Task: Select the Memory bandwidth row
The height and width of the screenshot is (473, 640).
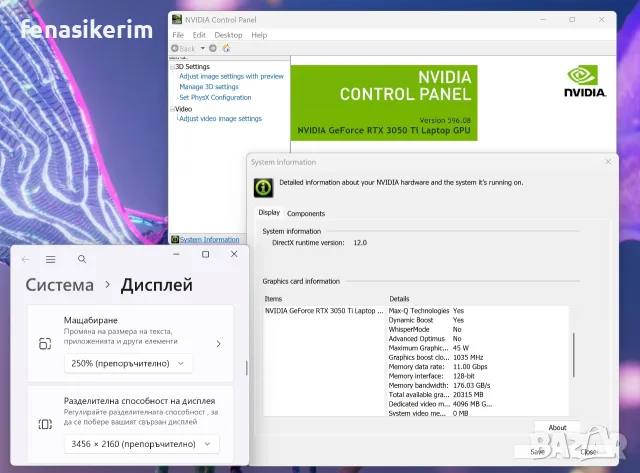Action: [x=439, y=386]
